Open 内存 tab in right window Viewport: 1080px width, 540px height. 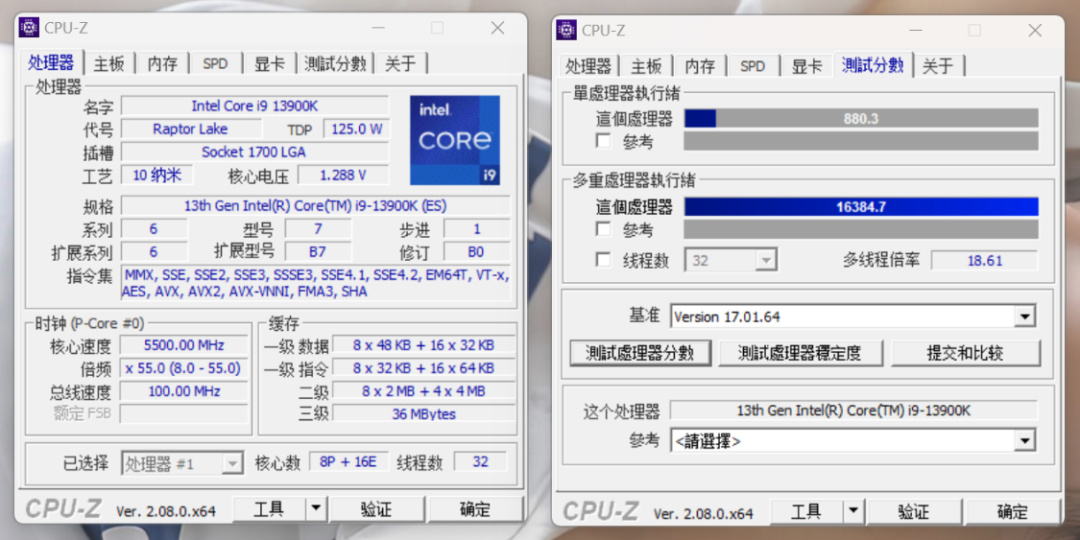[700, 67]
